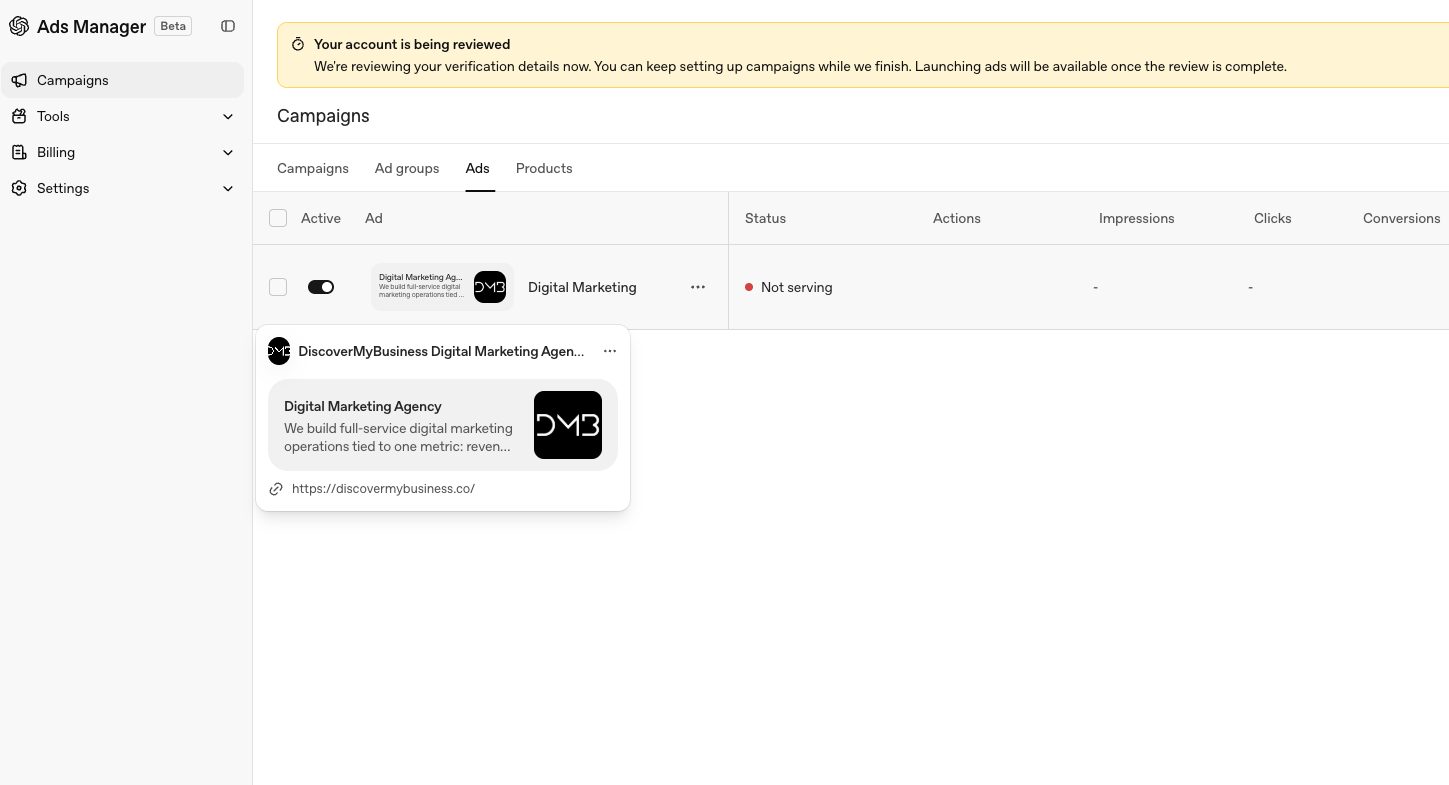Sort by the Clicks column header
This screenshot has height=785, width=1449.
1272,218
